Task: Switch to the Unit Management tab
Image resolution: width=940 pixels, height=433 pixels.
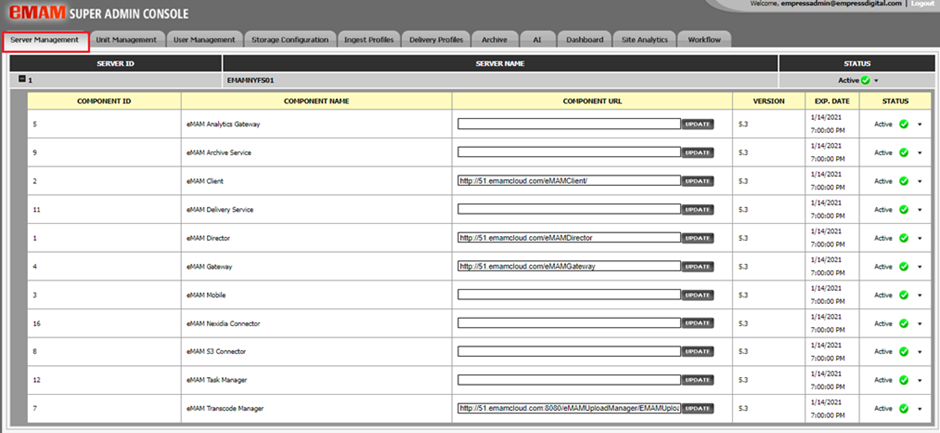Action: pyautogui.click(x=126, y=40)
